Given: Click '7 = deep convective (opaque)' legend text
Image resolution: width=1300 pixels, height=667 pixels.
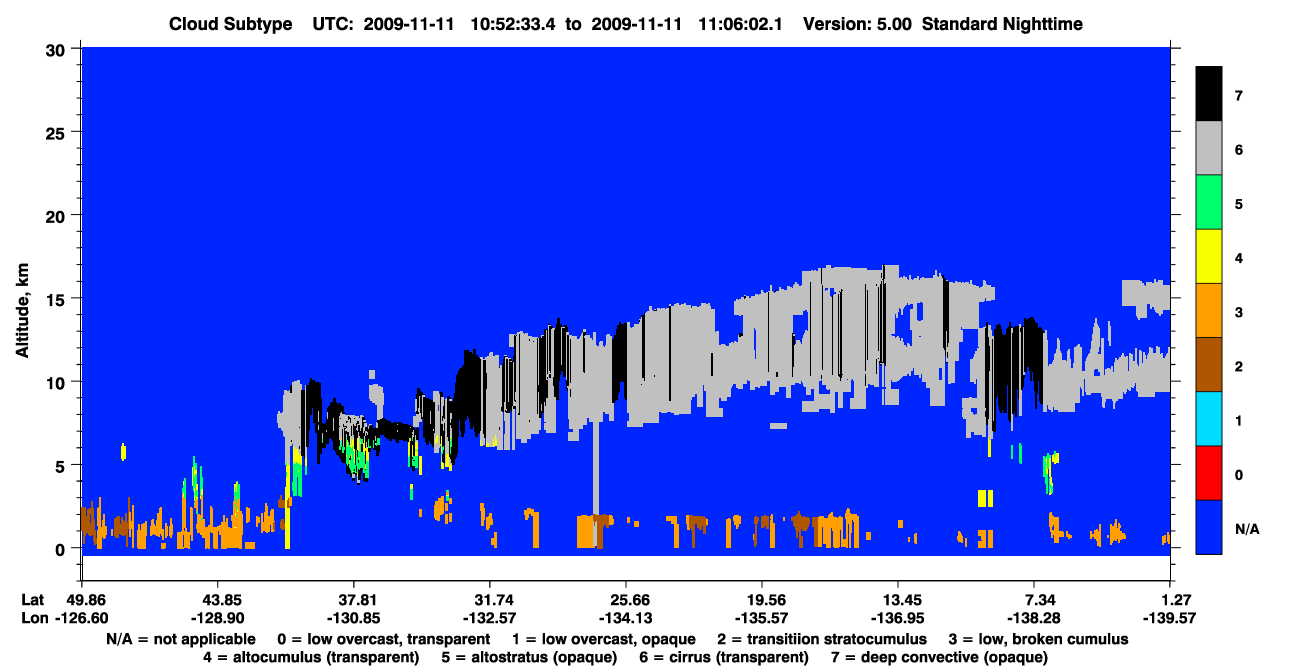Looking at the screenshot, I should tap(939, 657).
